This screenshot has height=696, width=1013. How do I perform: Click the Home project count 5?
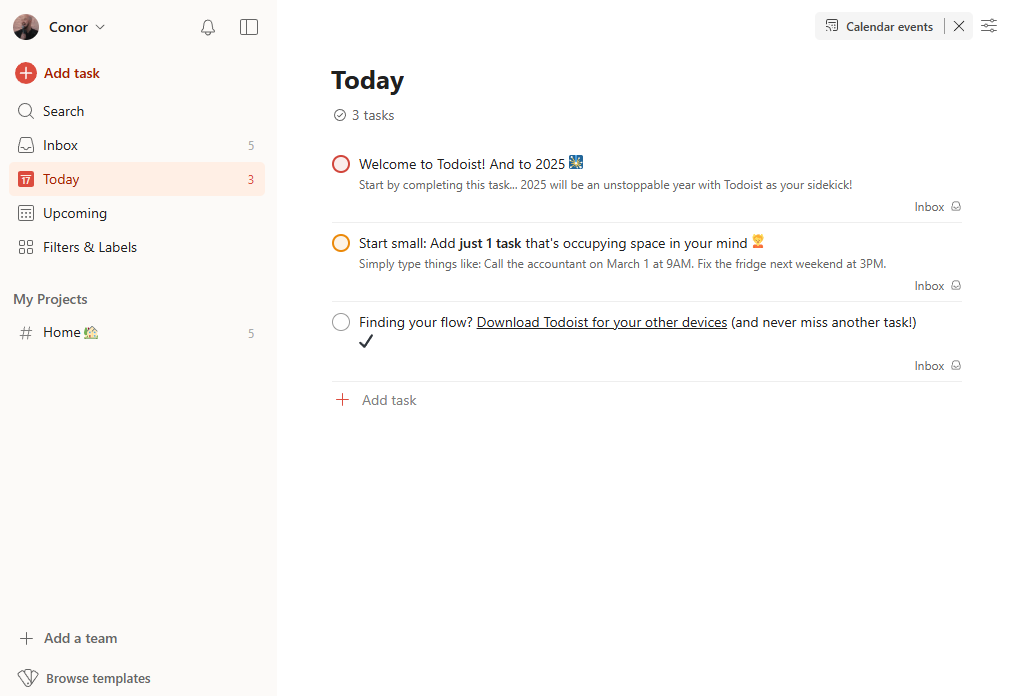pos(251,333)
